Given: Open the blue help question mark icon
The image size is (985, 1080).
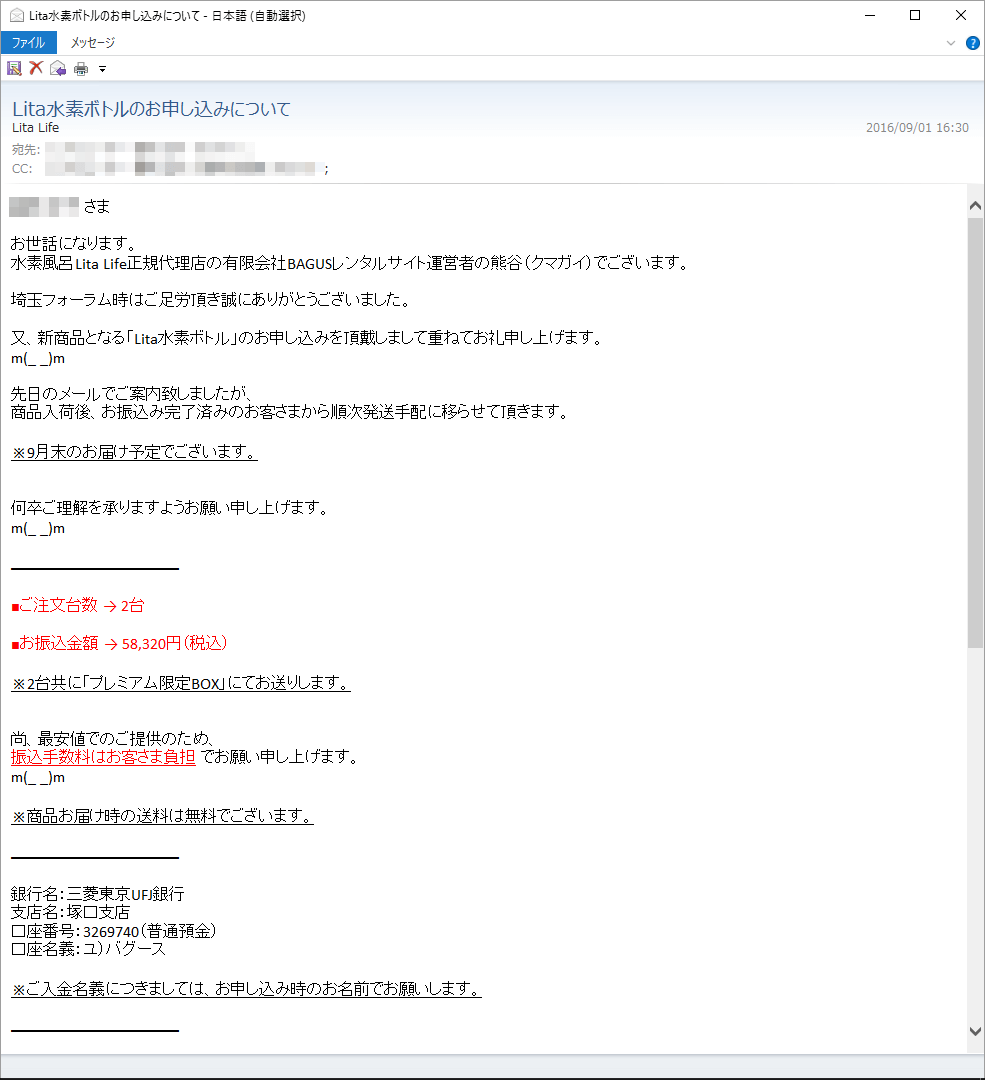Looking at the screenshot, I should pos(973,43).
